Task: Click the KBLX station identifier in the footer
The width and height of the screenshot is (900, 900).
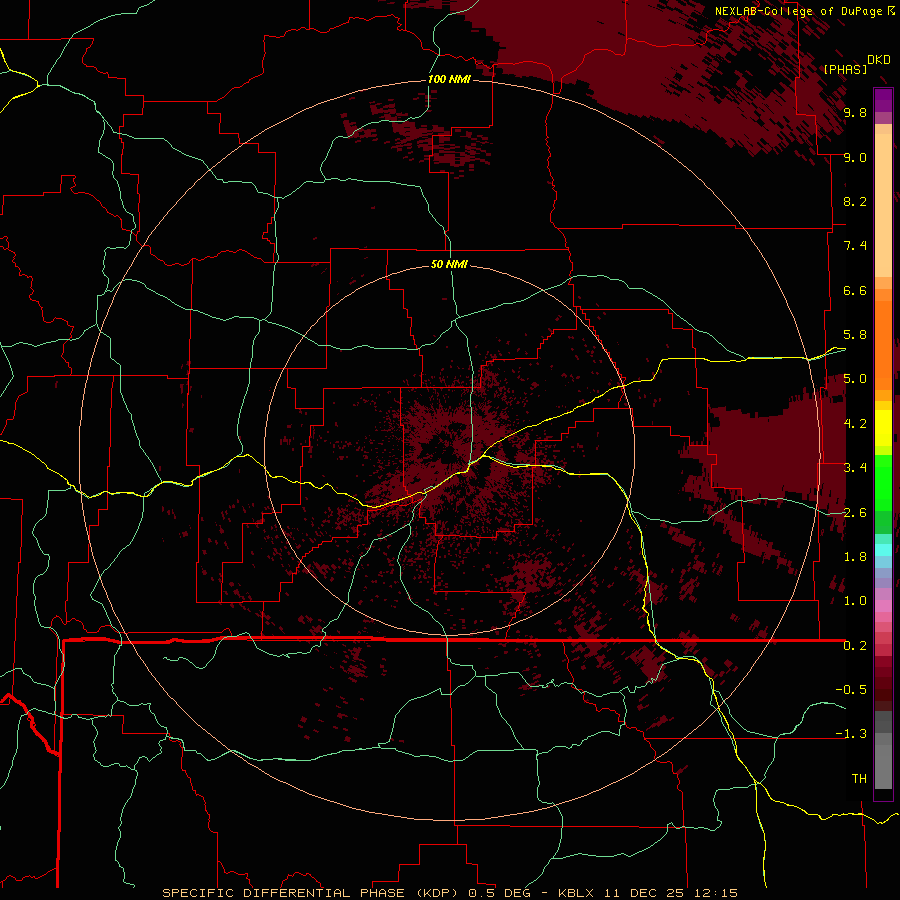Action: [576, 893]
